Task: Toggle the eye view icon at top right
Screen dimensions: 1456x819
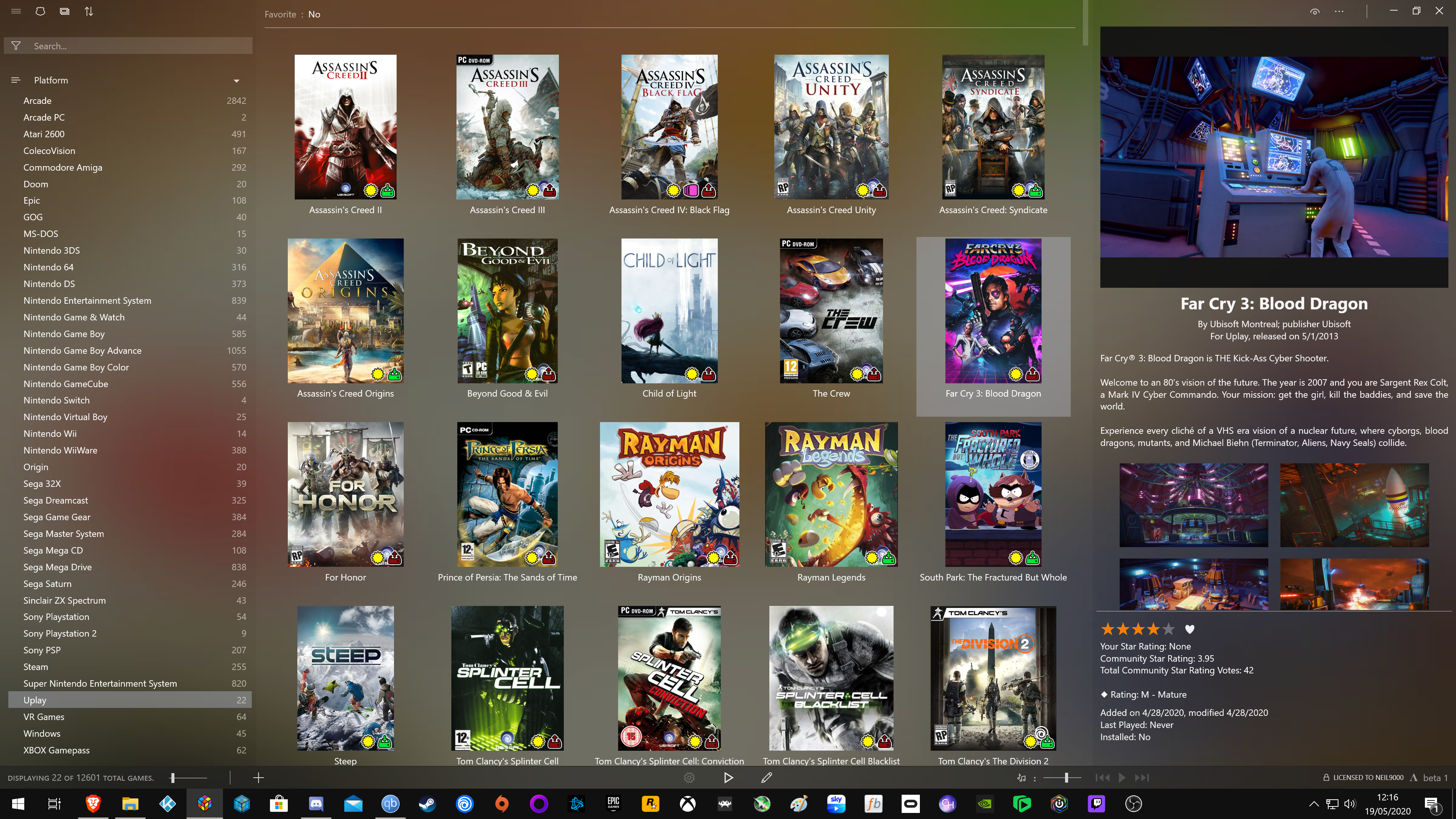Action: pos(1315,11)
